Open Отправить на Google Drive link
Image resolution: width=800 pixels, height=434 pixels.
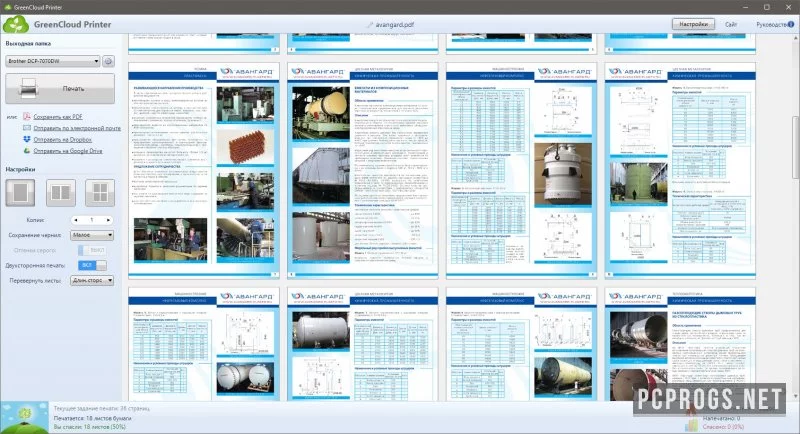[68, 151]
